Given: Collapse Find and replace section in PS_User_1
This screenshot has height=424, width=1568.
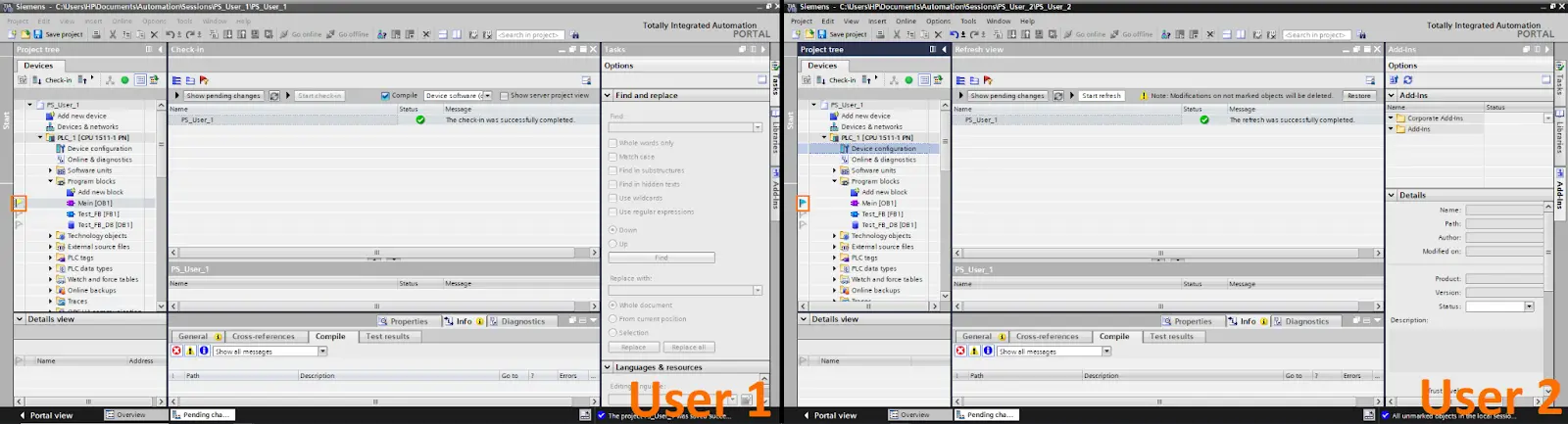Looking at the screenshot, I should pyautogui.click(x=608, y=96).
